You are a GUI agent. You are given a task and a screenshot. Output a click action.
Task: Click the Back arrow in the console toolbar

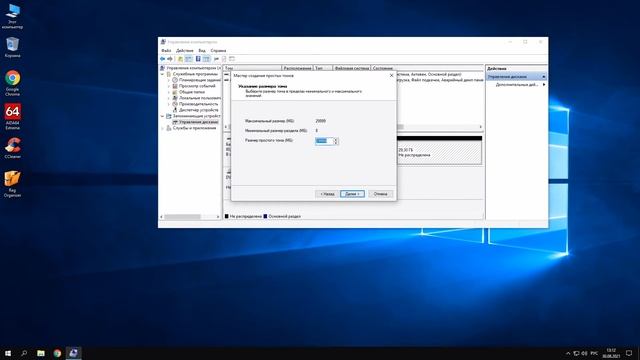pos(162,59)
